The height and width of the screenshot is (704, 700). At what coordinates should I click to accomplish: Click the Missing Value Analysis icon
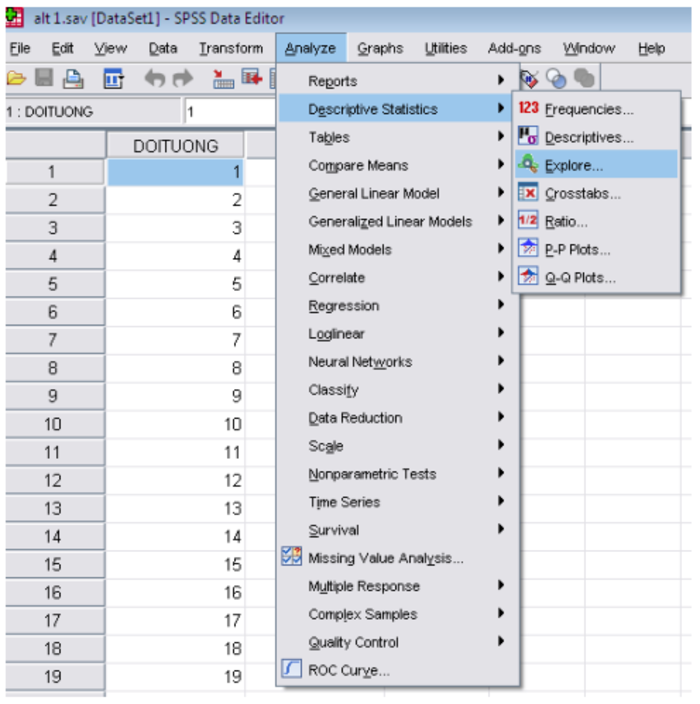click(x=292, y=557)
